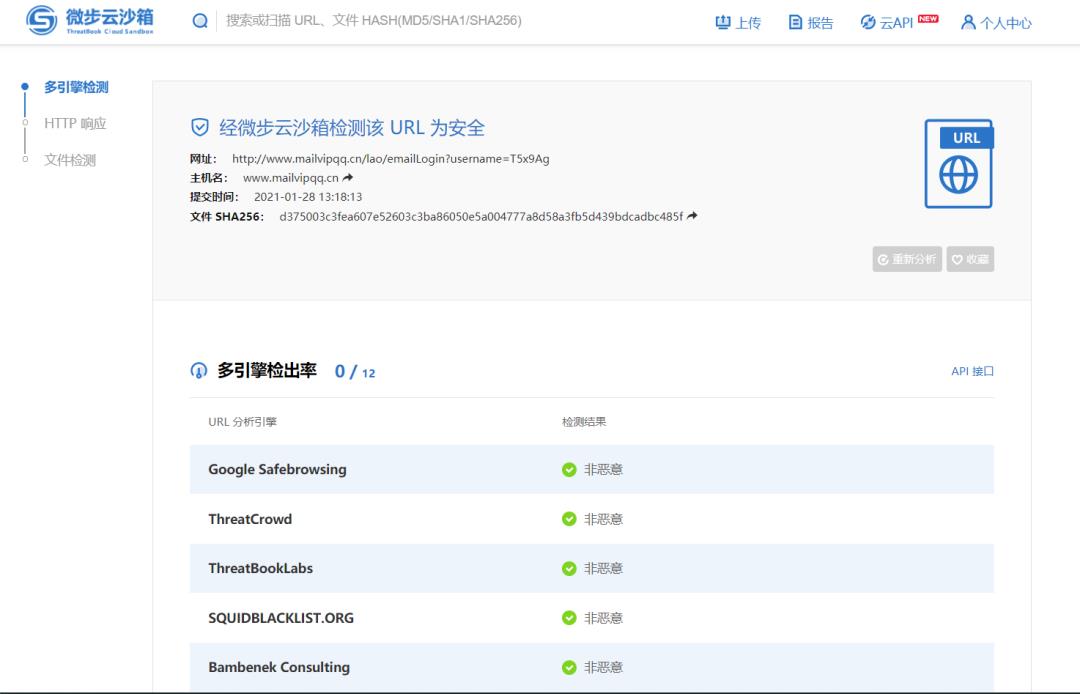1080x694 pixels.
Task: Open 个人中心 personal center
Action: tap(996, 23)
